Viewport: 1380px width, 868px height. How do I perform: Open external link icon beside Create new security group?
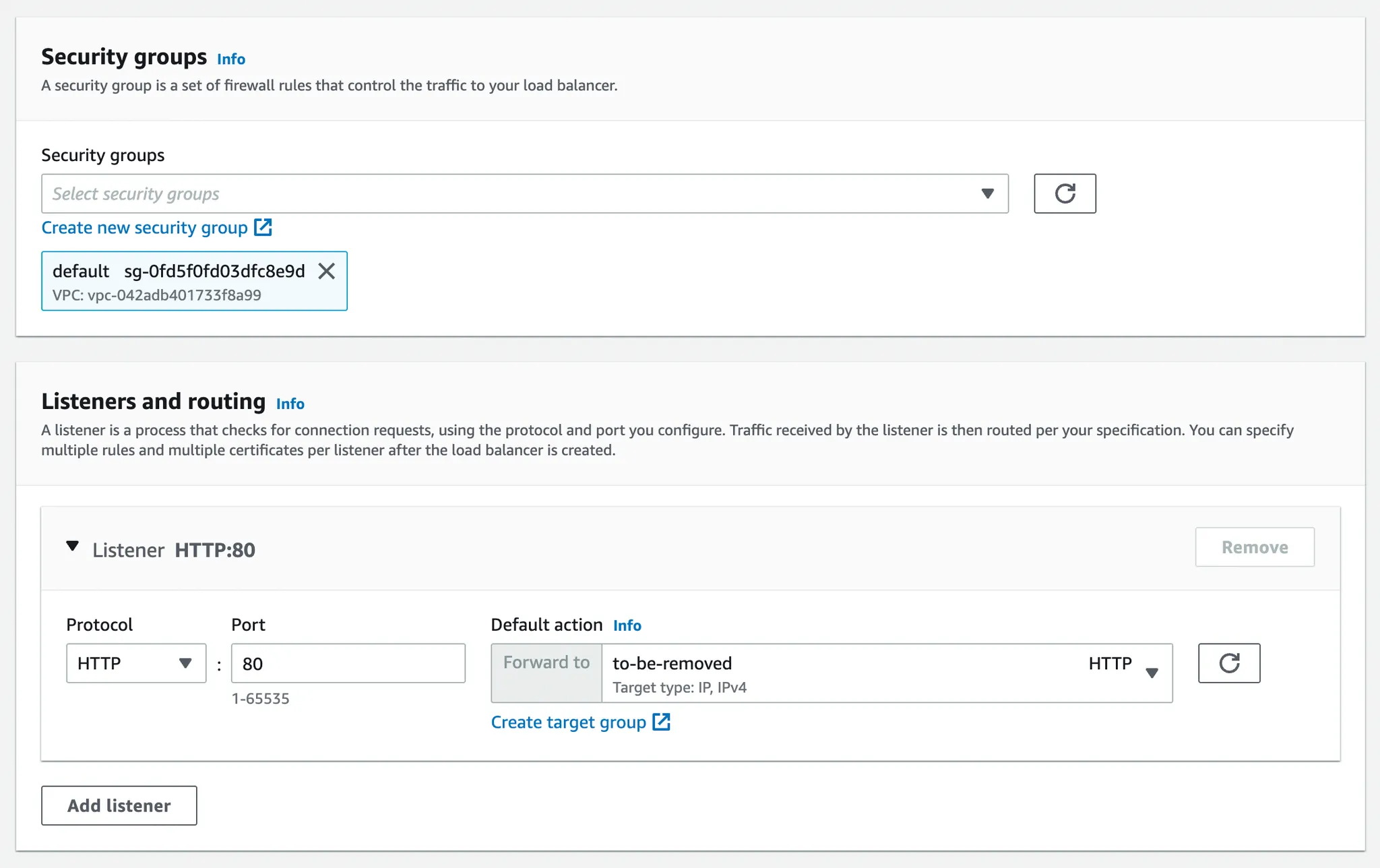[263, 228]
